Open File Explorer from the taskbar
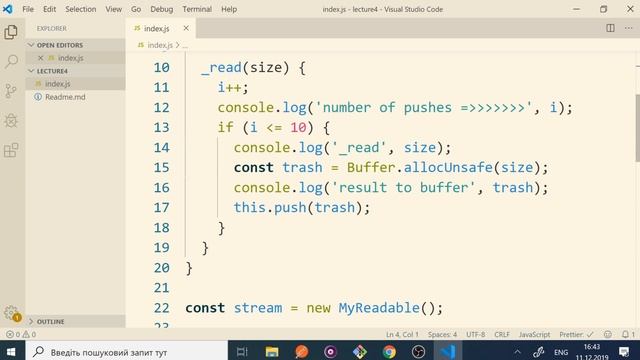Image resolution: width=640 pixels, height=360 pixels. pos(272,351)
